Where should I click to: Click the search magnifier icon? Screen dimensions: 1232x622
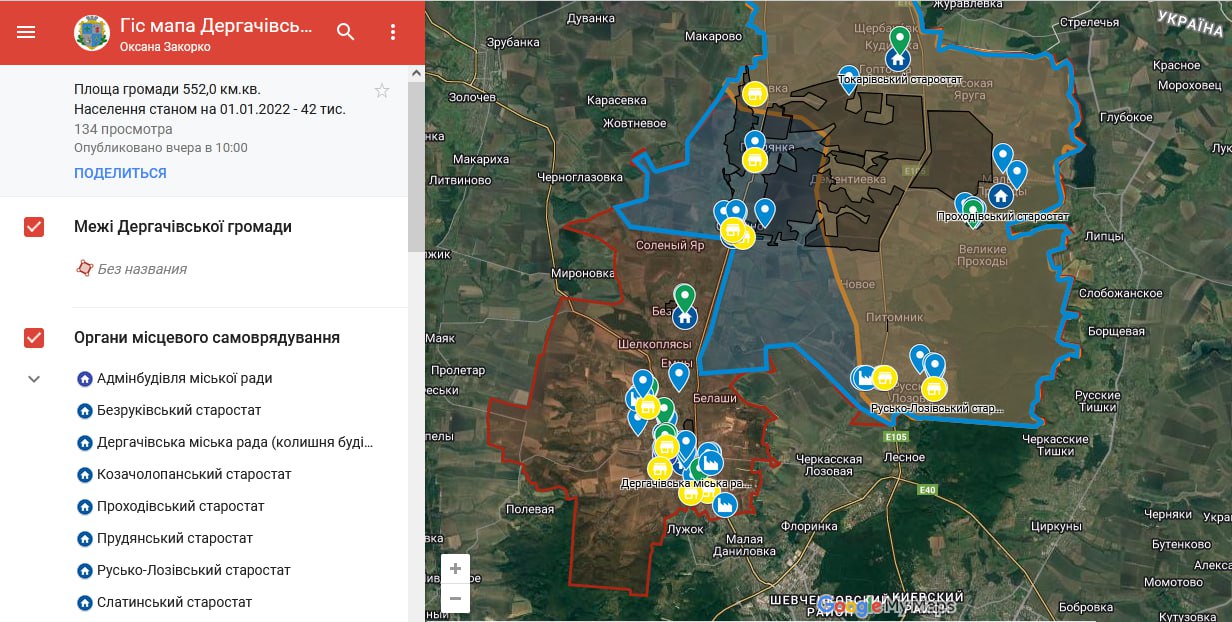pyautogui.click(x=346, y=32)
